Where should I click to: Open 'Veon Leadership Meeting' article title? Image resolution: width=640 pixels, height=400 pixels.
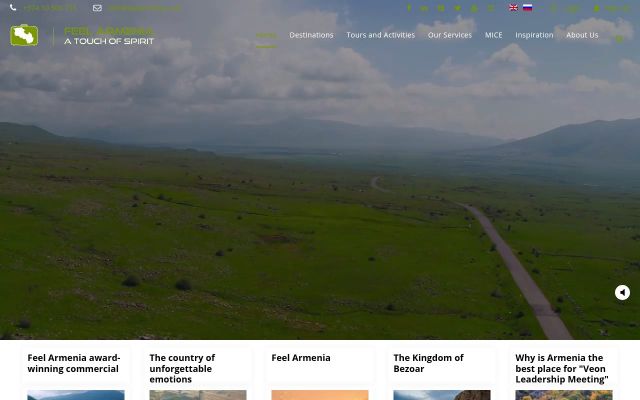(x=562, y=369)
